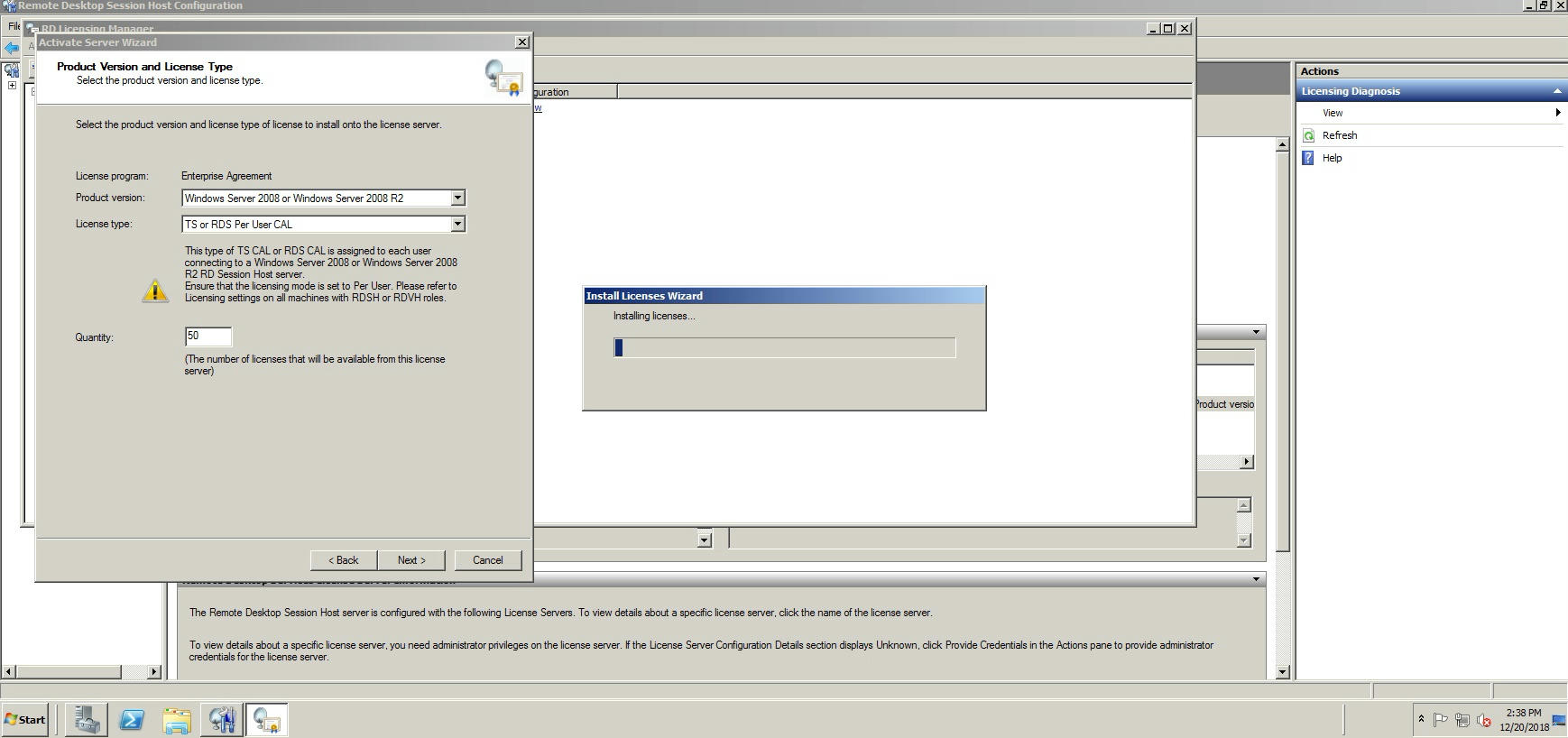Viewport: 1568px width, 738px height.
Task: Click the network status tray icon
Action: (x=1462, y=720)
